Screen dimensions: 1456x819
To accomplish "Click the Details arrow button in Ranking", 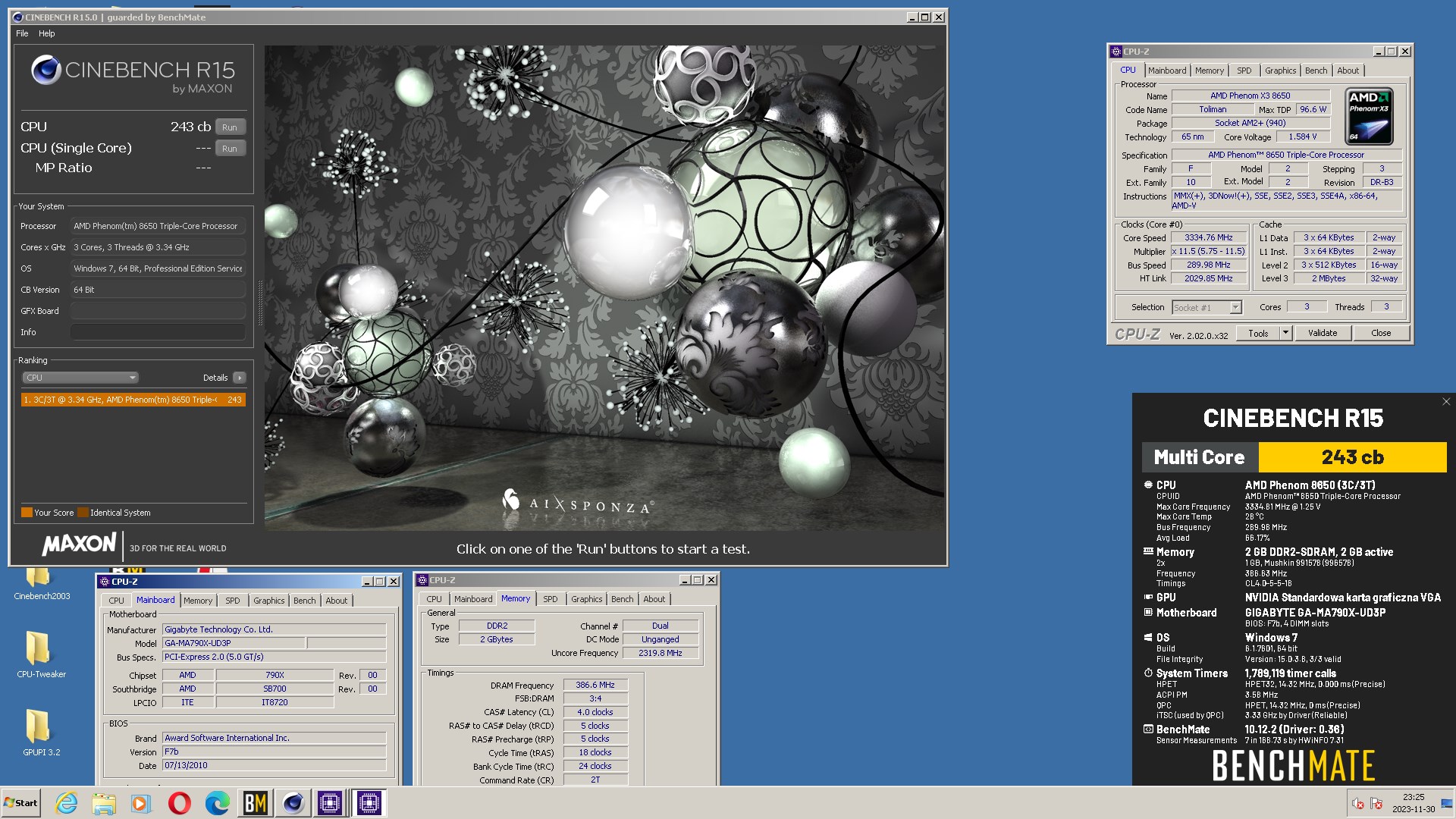I will point(240,378).
